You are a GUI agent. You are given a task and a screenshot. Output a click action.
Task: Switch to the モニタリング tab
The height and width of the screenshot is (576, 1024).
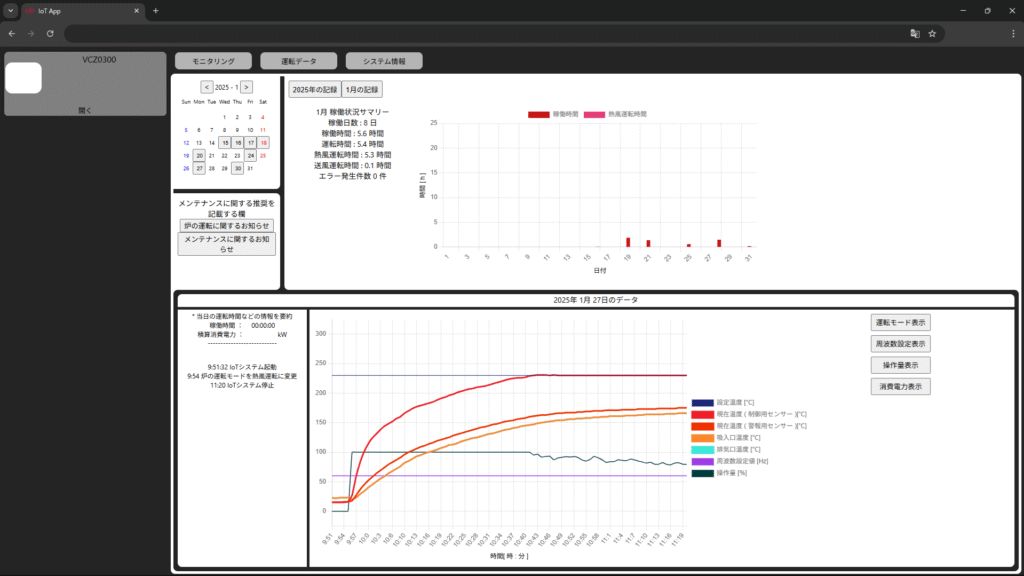213,61
